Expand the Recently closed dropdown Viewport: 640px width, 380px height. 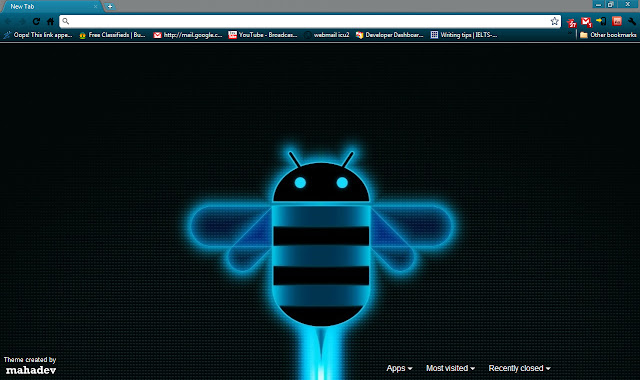[519, 368]
